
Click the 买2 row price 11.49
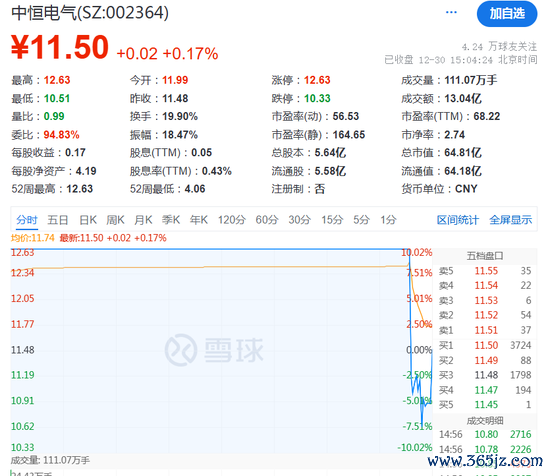tap(486, 361)
